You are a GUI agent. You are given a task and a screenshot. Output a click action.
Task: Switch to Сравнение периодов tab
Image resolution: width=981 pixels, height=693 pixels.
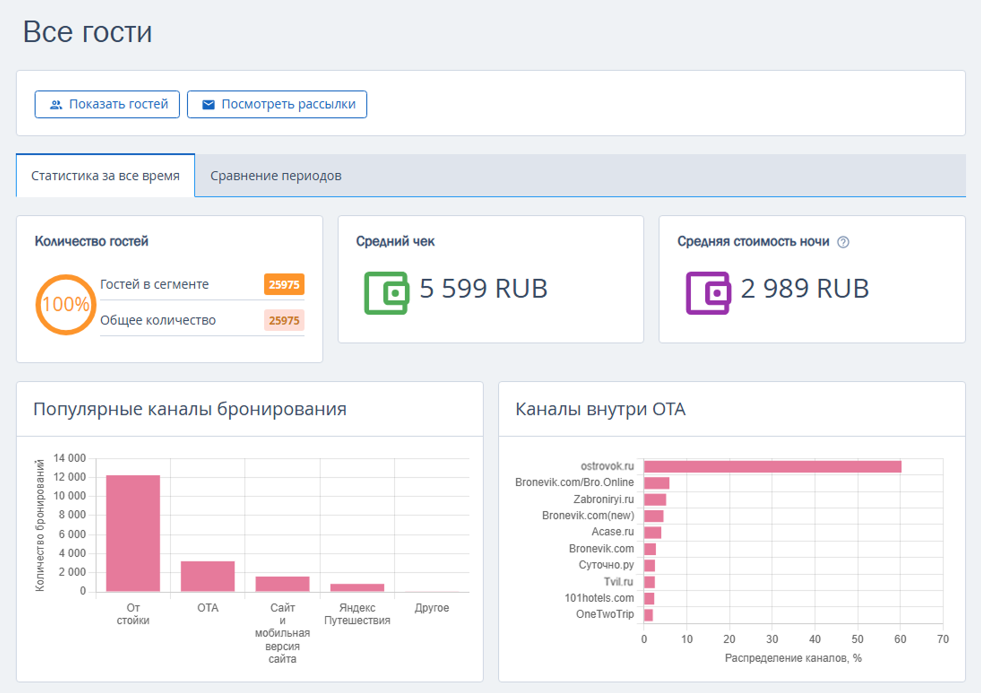(x=276, y=176)
